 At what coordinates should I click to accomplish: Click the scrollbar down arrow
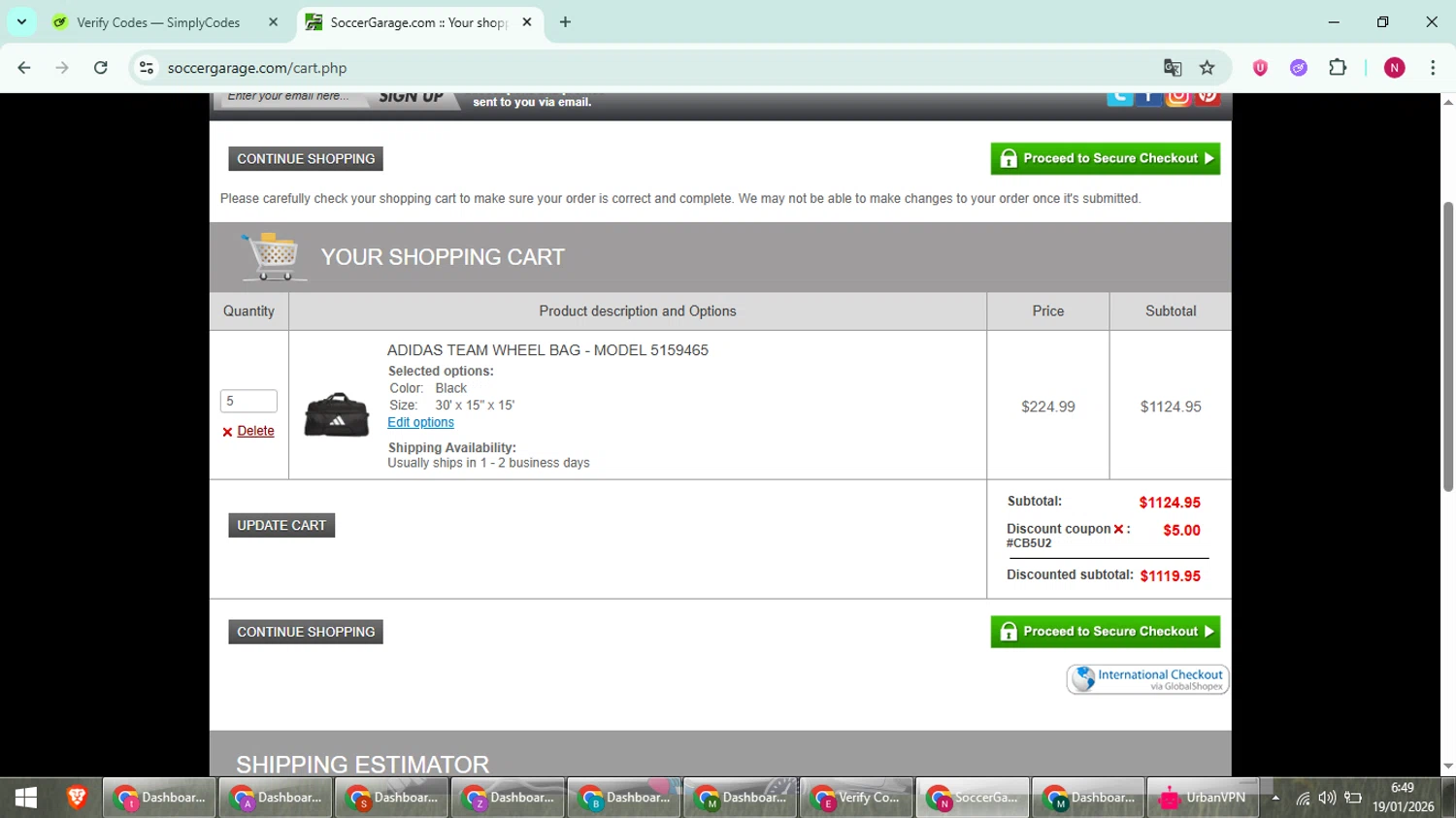(x=1447, y=766)
